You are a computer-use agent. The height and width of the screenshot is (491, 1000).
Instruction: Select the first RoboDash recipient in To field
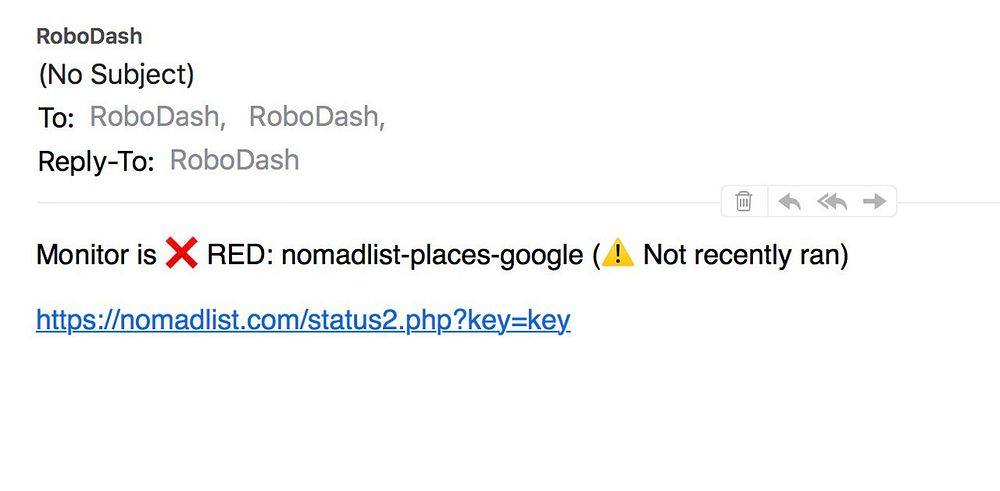click(155, 117)
